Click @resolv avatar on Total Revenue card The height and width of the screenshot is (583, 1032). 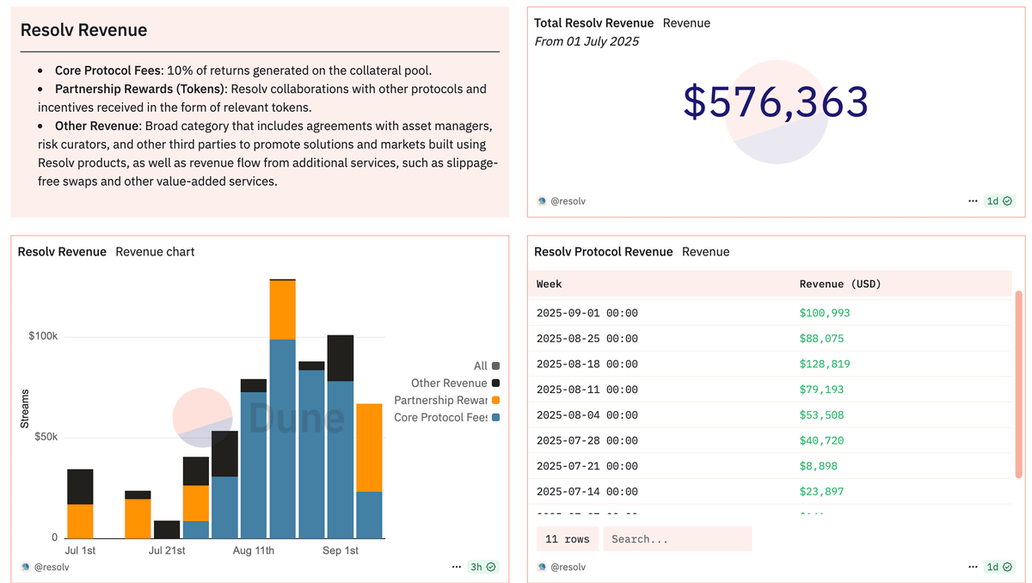pyautogui.click(x=542, y=201)
